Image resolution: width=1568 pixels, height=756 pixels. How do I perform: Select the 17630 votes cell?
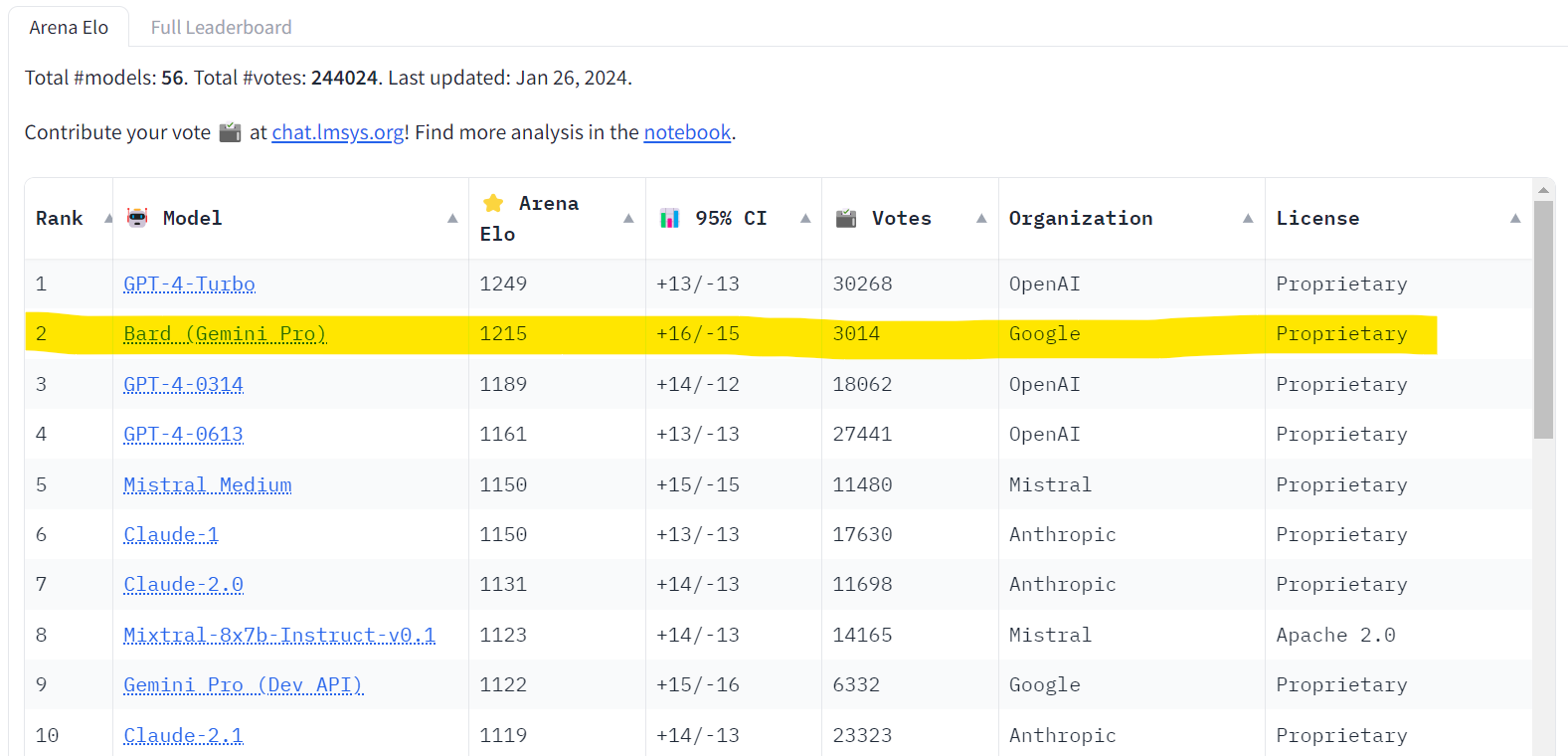(x=910, y=535)
